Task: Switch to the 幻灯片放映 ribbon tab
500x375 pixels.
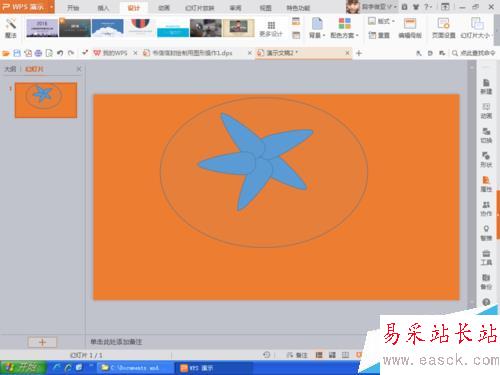Action: 199,8
